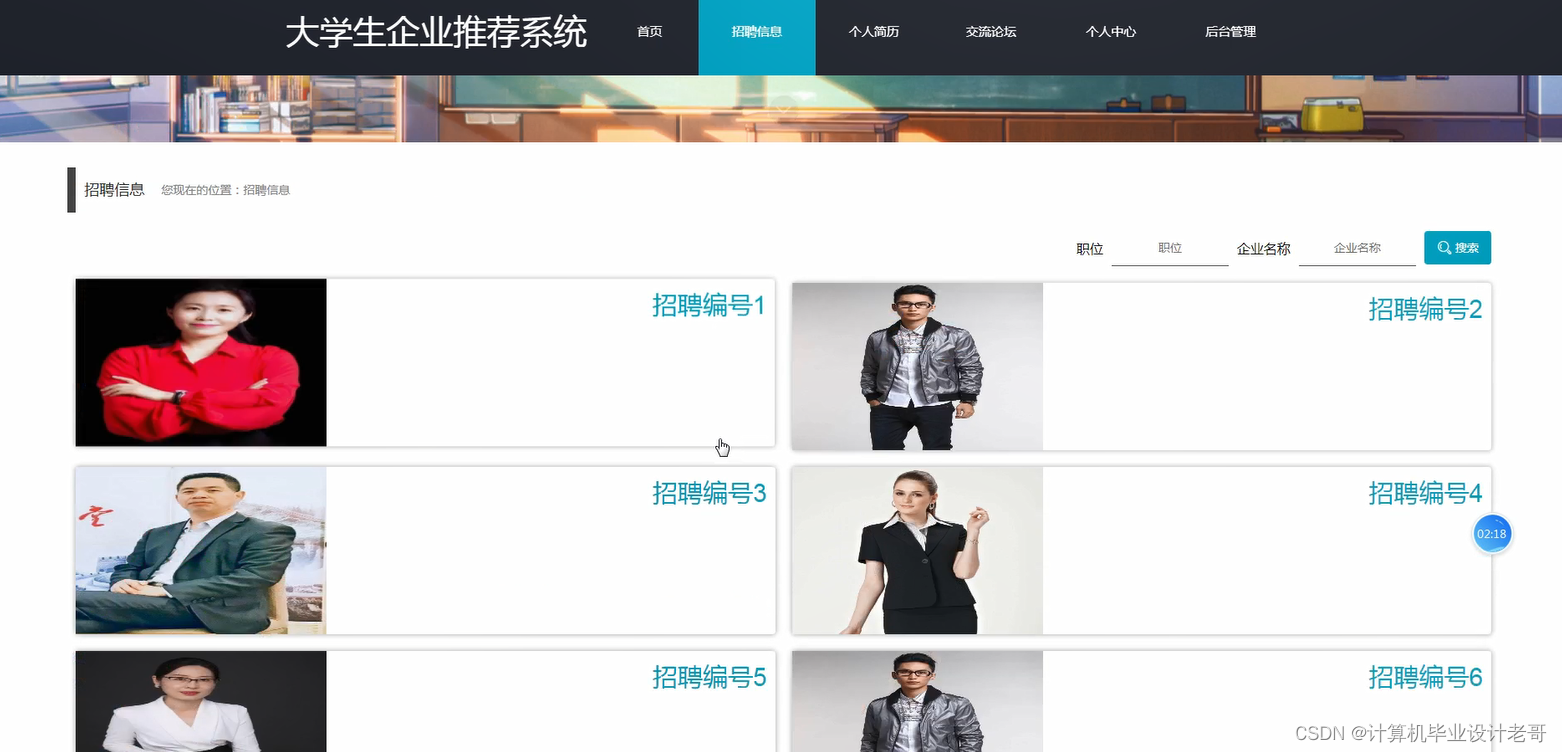
Task: Open 交流论坛 from the top menu
Action: pos(991,32)
